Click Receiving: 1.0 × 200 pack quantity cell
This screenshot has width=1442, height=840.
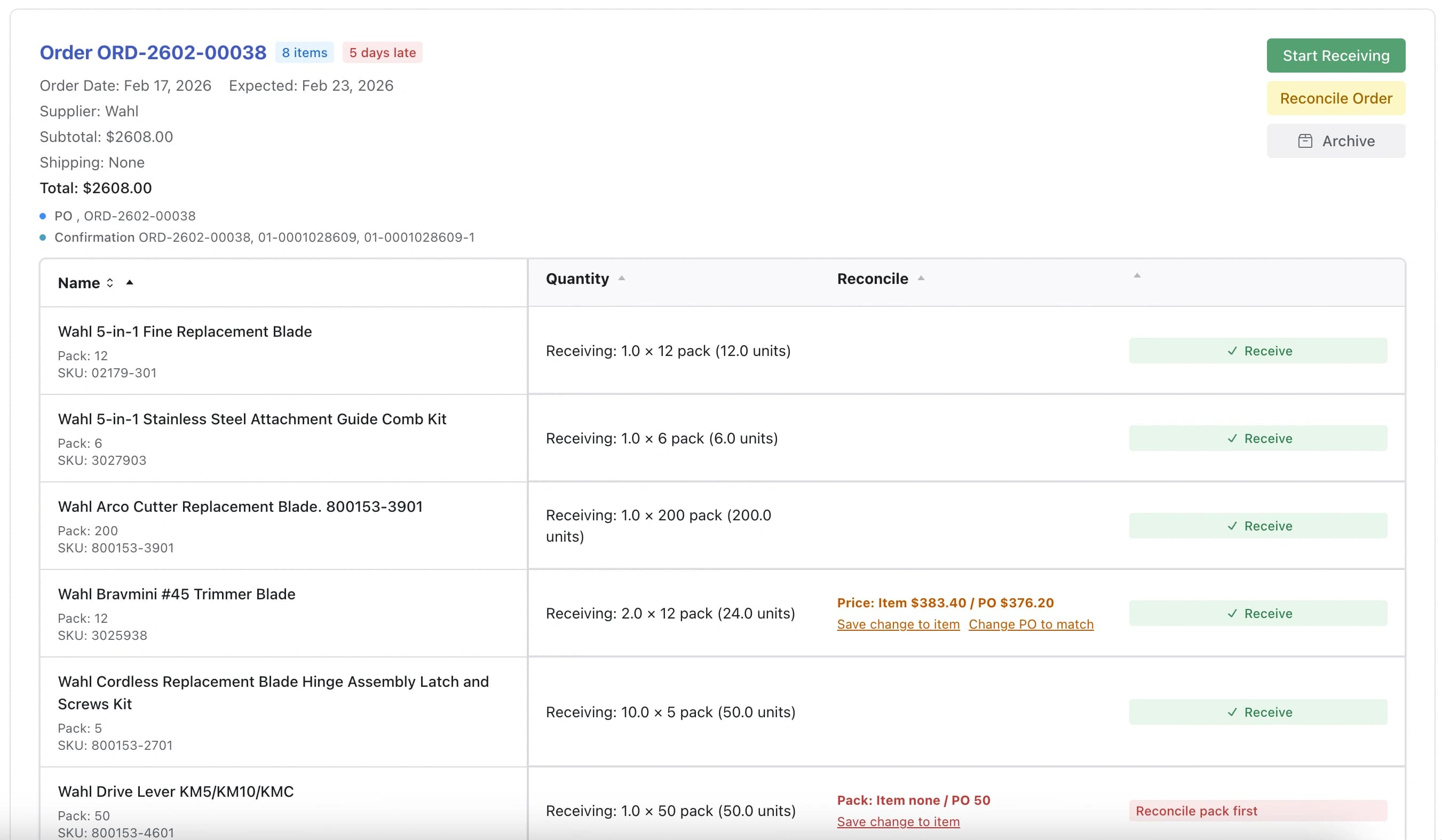point(658,526)
